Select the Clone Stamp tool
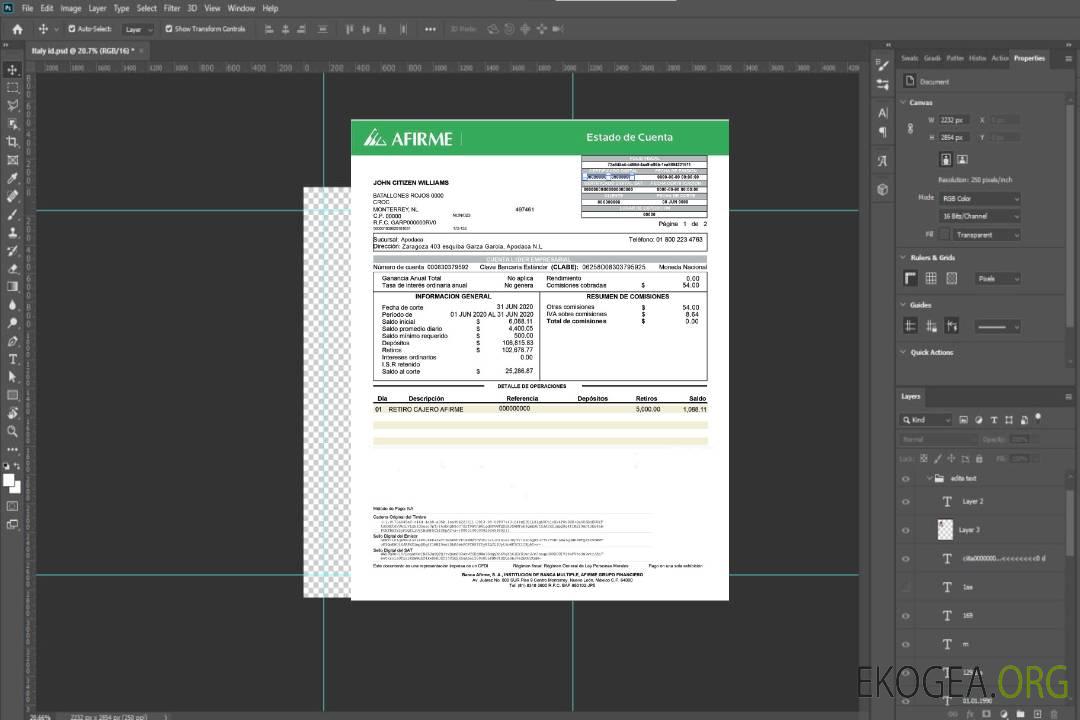Image resolution: width=1080 pixels, height=720 pixels. tap(12, 233)
